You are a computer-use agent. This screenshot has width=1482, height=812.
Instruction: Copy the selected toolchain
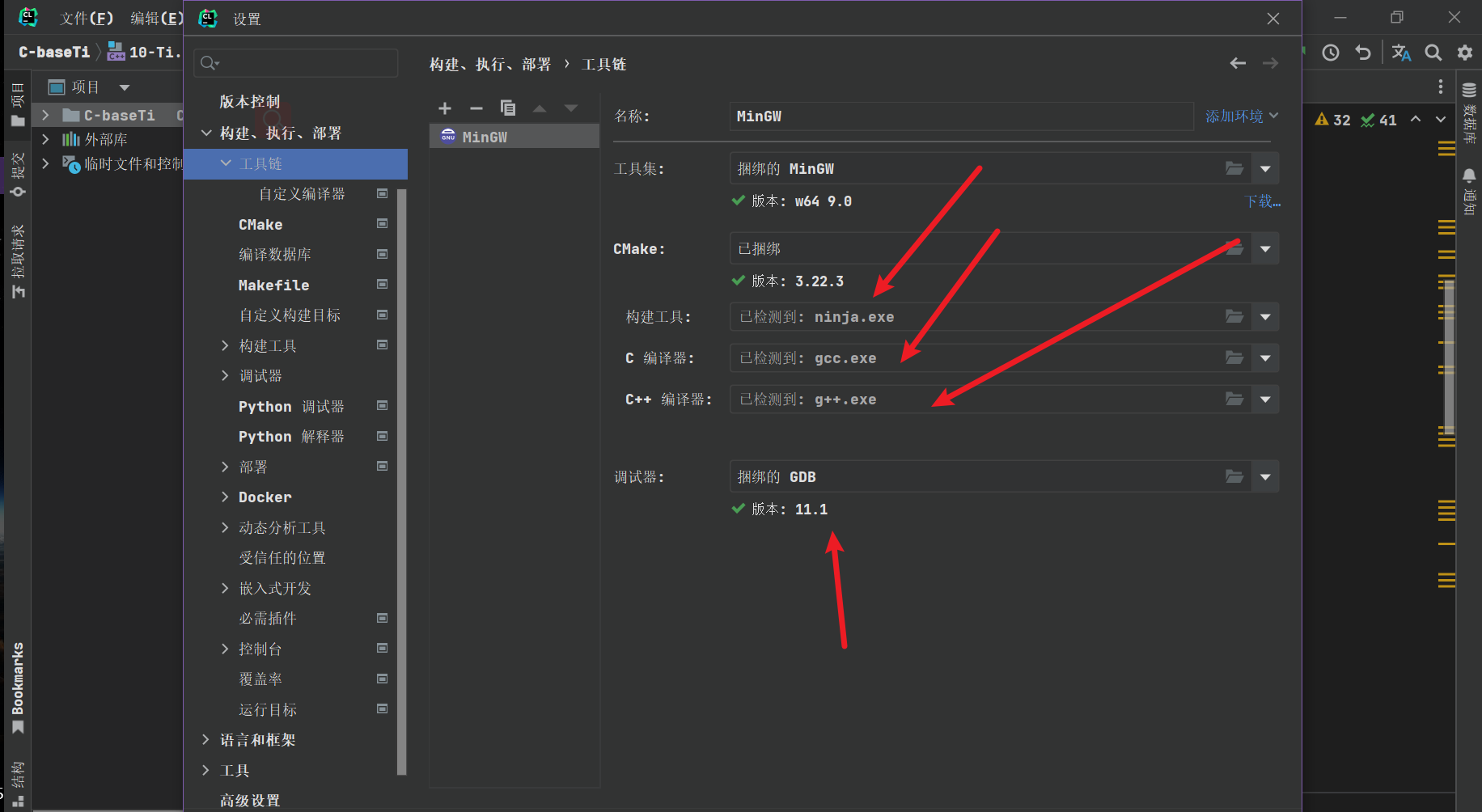(x=508, y=108)
